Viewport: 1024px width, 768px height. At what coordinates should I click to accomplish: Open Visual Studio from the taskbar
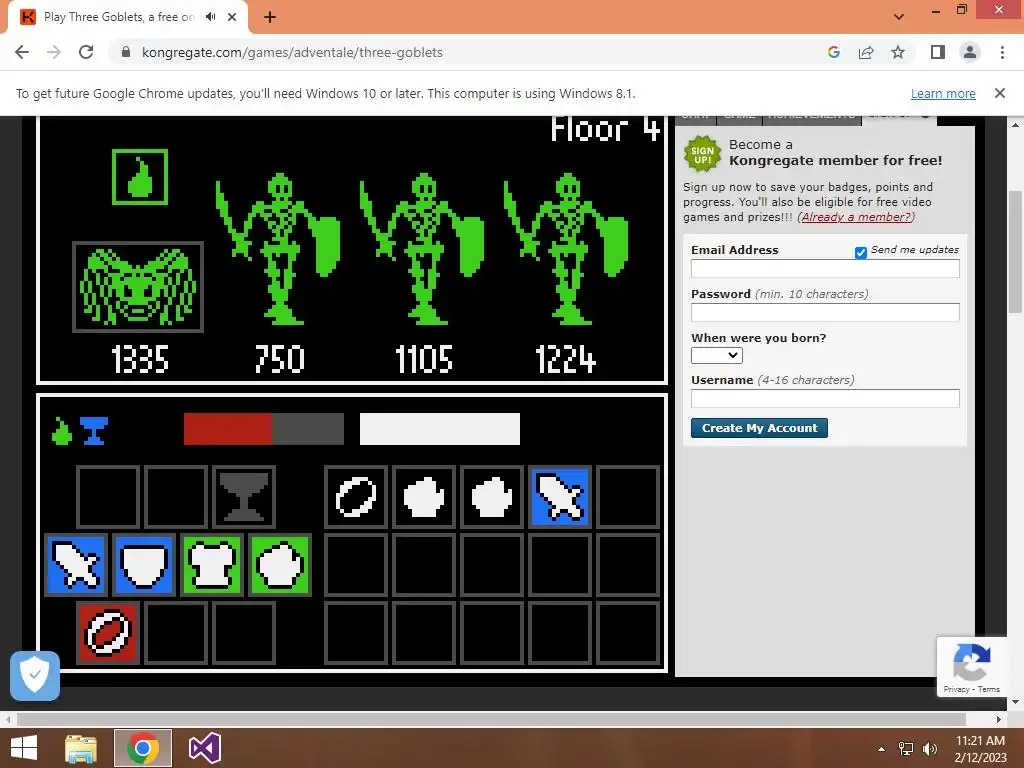point(204,748)
